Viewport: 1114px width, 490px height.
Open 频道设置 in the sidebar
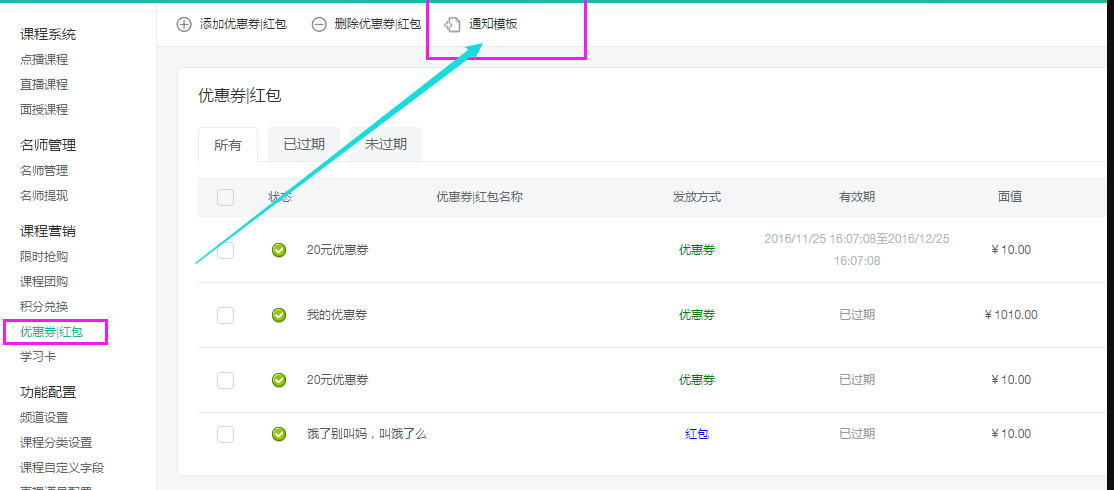(x=44, y=418)
